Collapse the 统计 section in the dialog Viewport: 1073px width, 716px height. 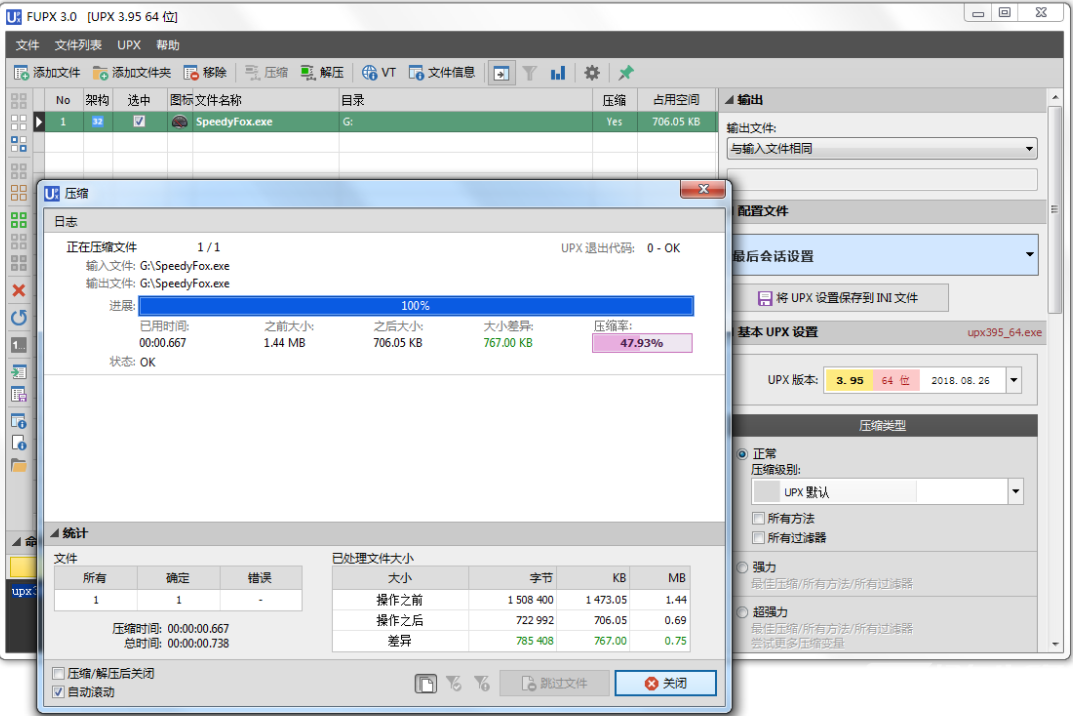[384, 533]
